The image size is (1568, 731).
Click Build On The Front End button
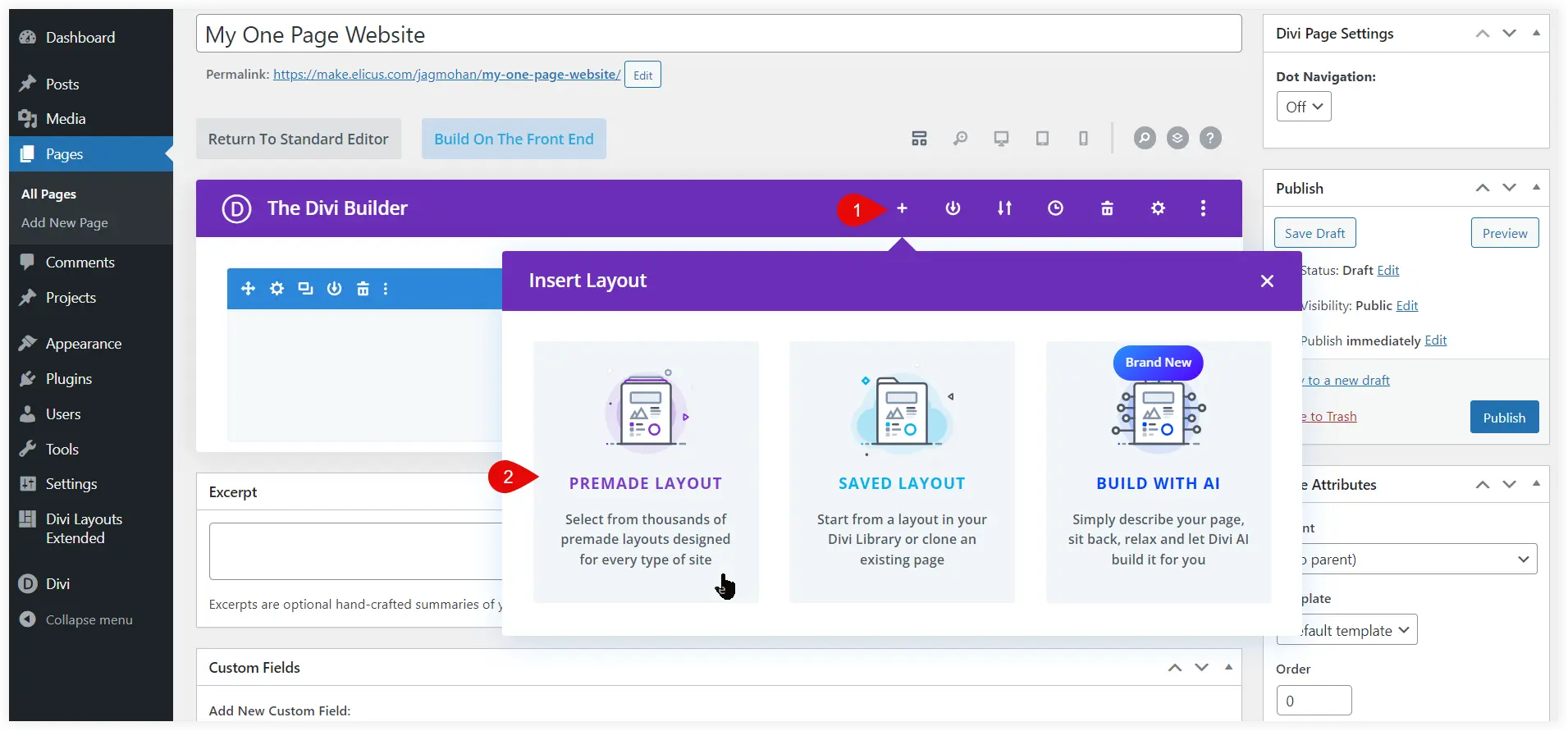pos(514,139)
